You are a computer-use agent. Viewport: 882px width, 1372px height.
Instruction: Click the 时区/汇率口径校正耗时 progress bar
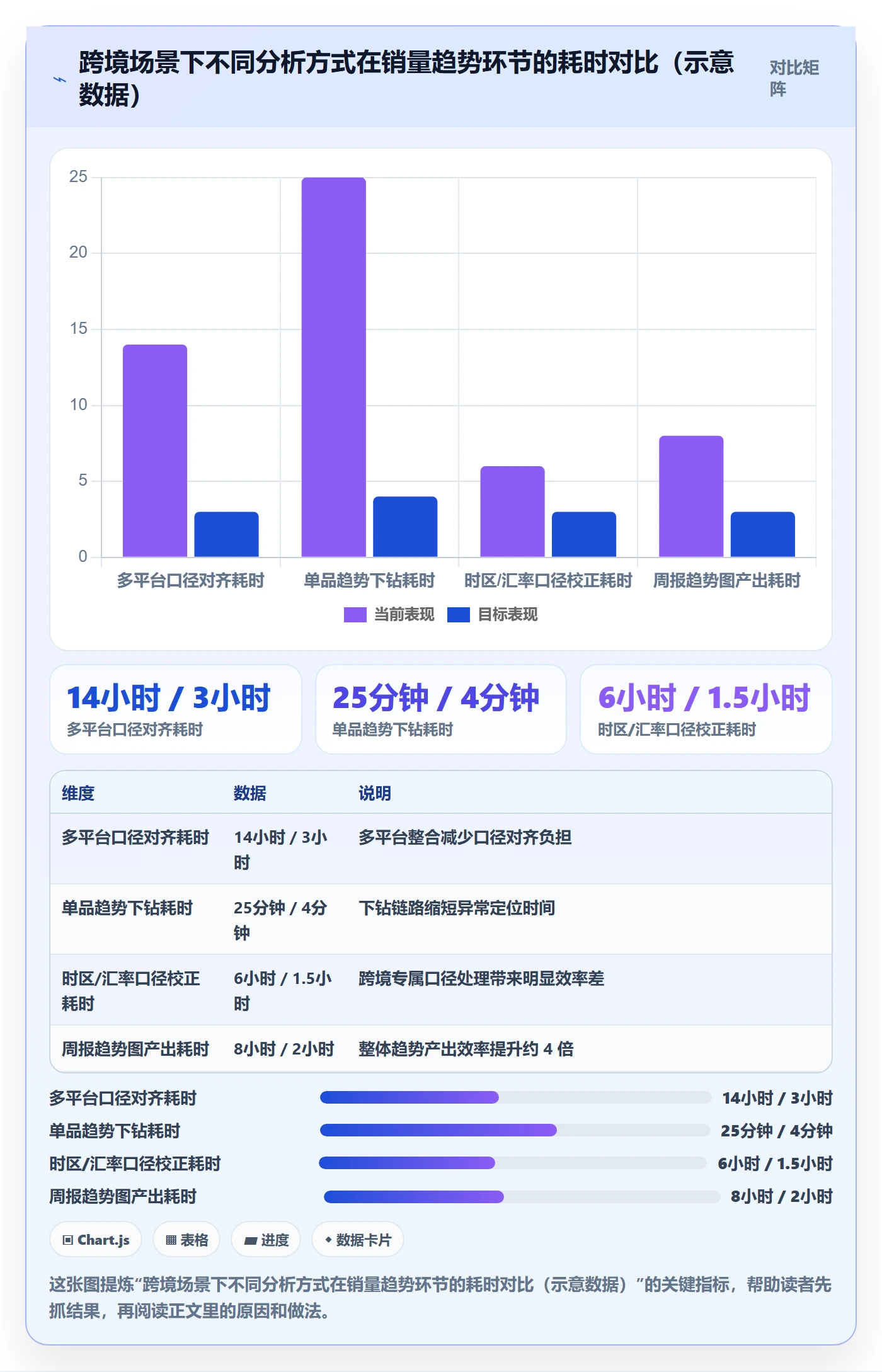point(513,1163)
